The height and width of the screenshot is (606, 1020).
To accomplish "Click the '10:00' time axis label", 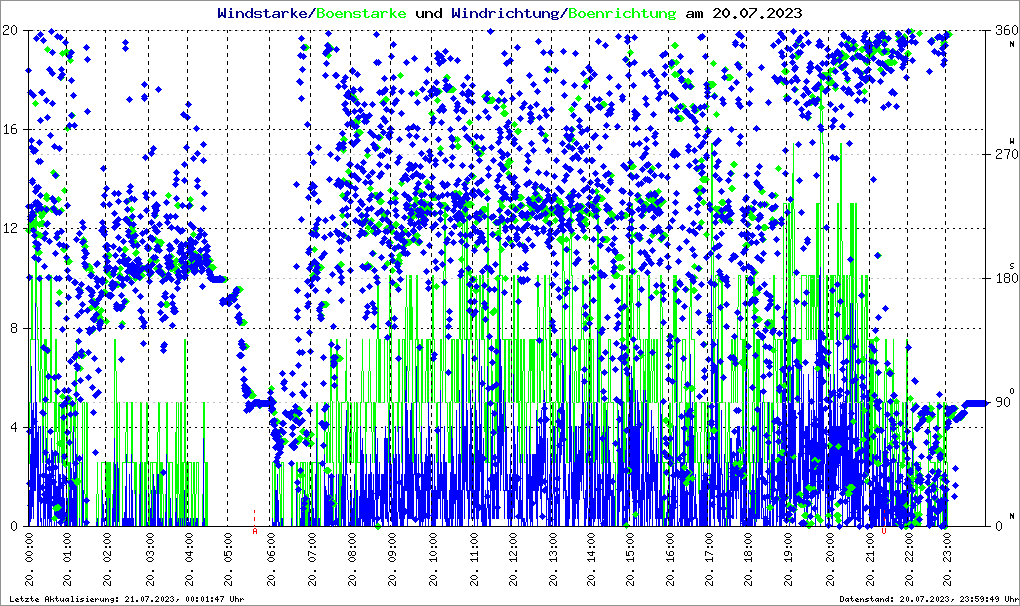I will [433, 547].
